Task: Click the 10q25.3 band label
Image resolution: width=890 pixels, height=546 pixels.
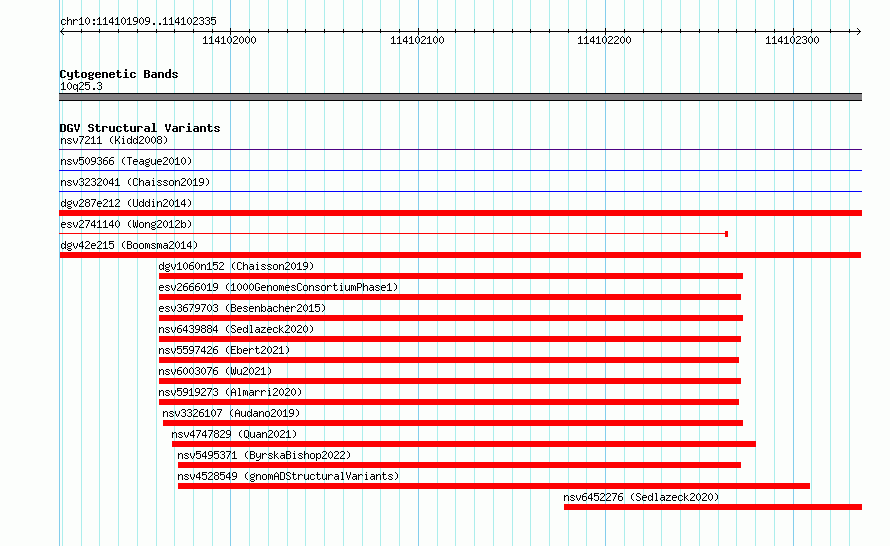Action: coord(81,86)
